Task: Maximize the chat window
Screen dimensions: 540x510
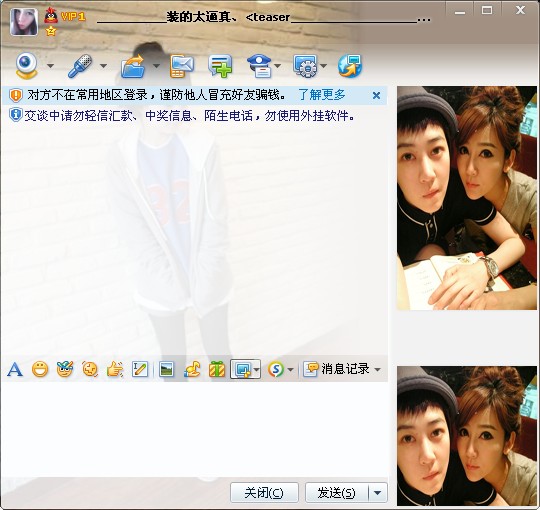Action: [x=487, y=10]
